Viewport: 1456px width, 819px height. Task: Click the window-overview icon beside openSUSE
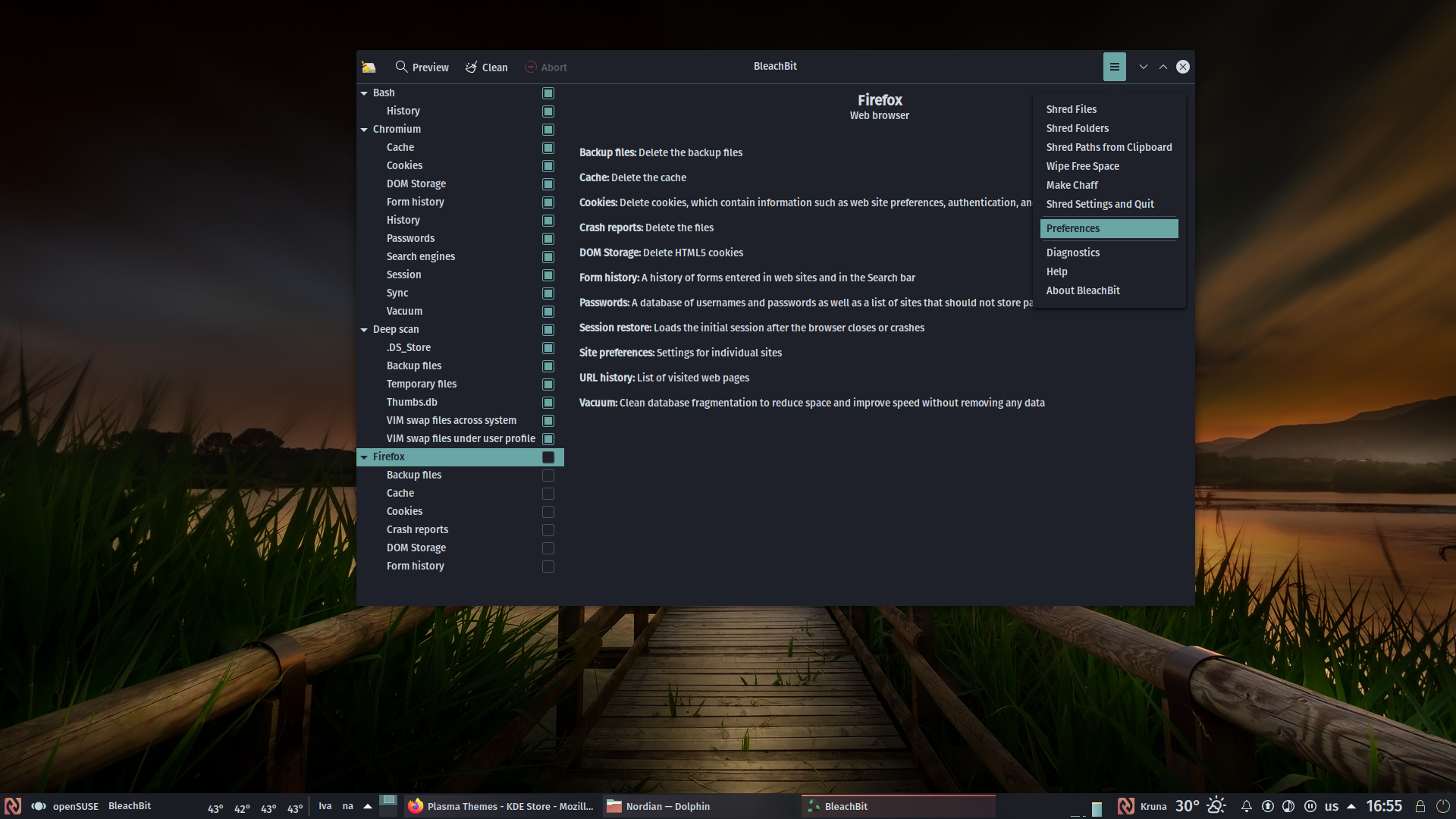38,806
